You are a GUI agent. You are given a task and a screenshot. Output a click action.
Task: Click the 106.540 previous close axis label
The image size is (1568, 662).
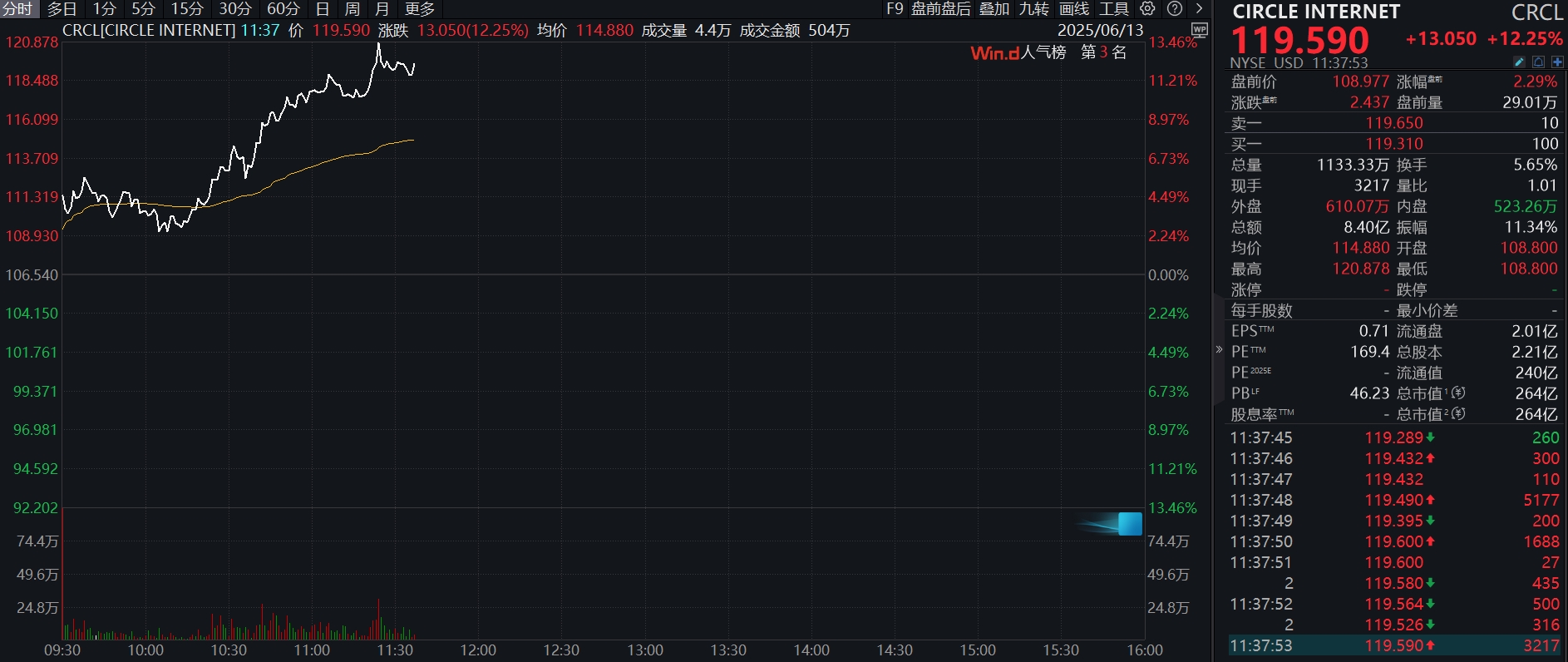32,274
